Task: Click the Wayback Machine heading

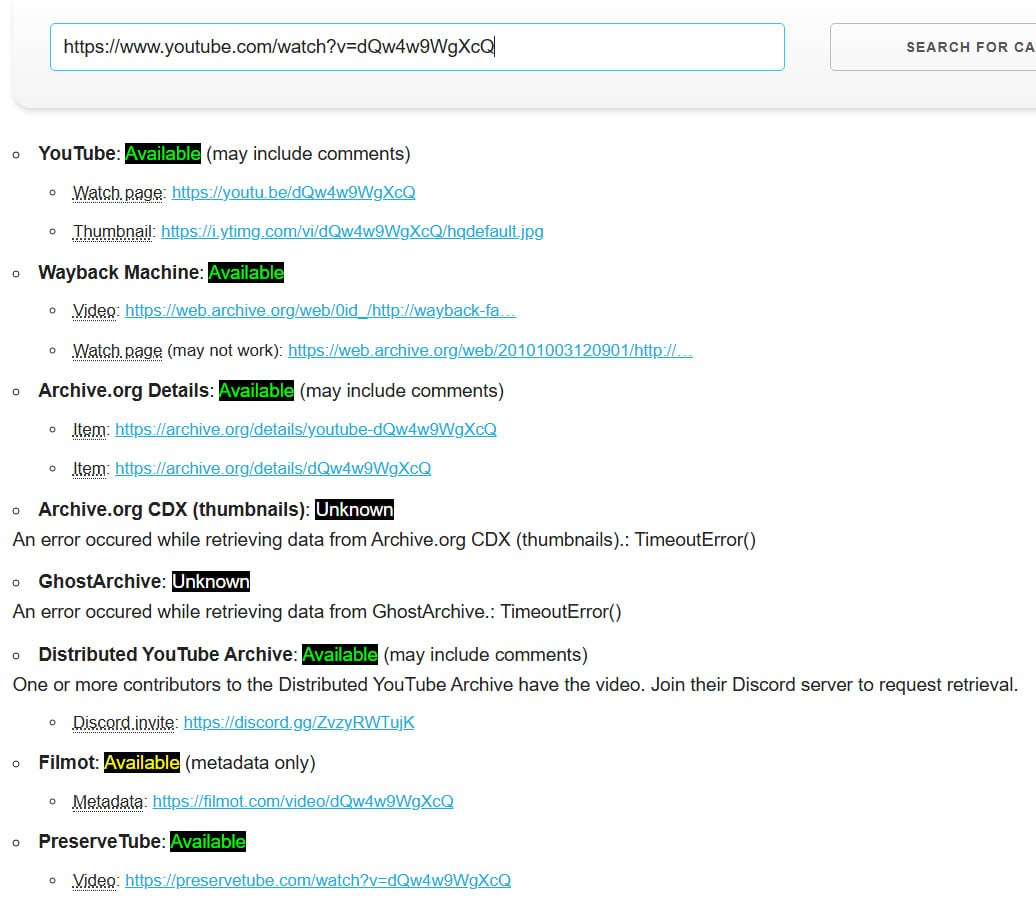Action: 119,272
